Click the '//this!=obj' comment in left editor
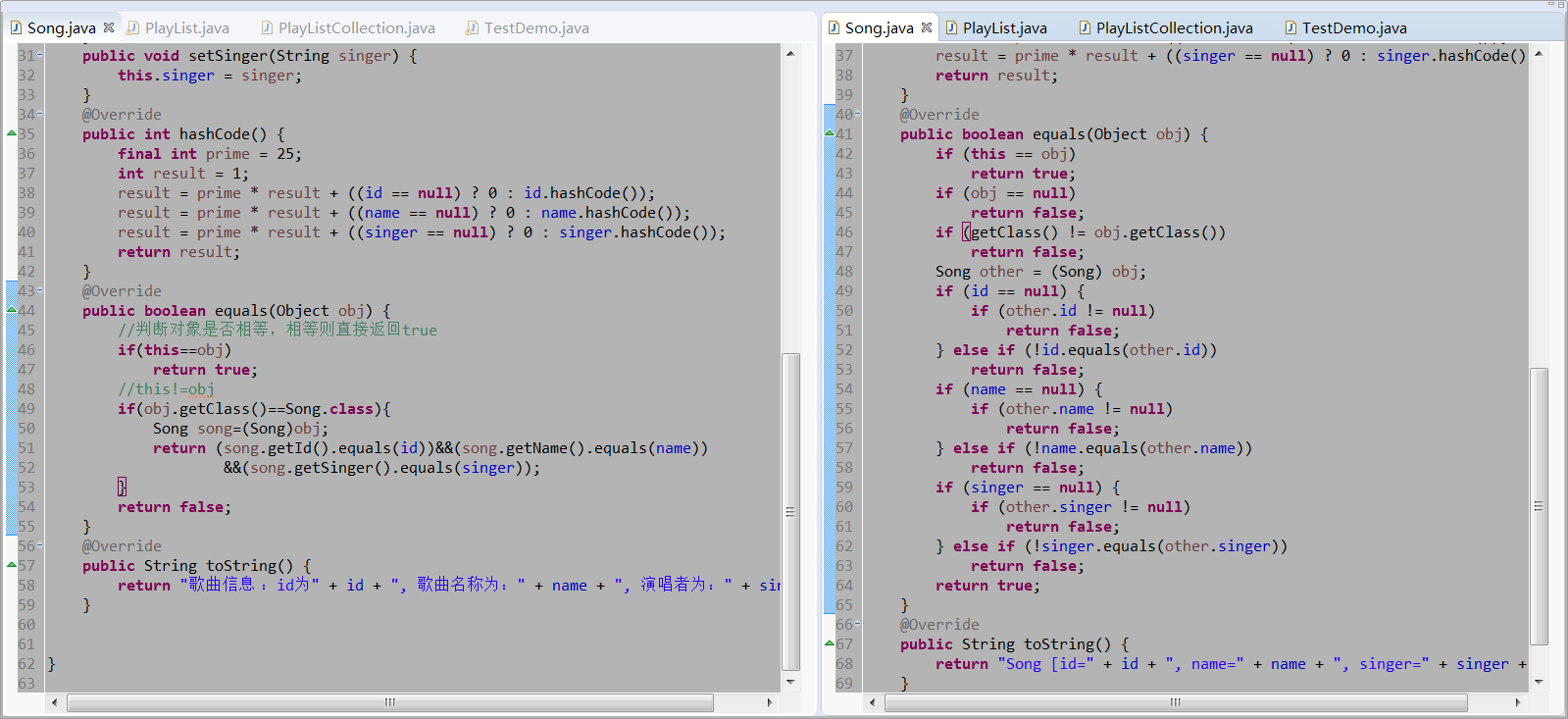1568x719 pixels. (166, 389)
